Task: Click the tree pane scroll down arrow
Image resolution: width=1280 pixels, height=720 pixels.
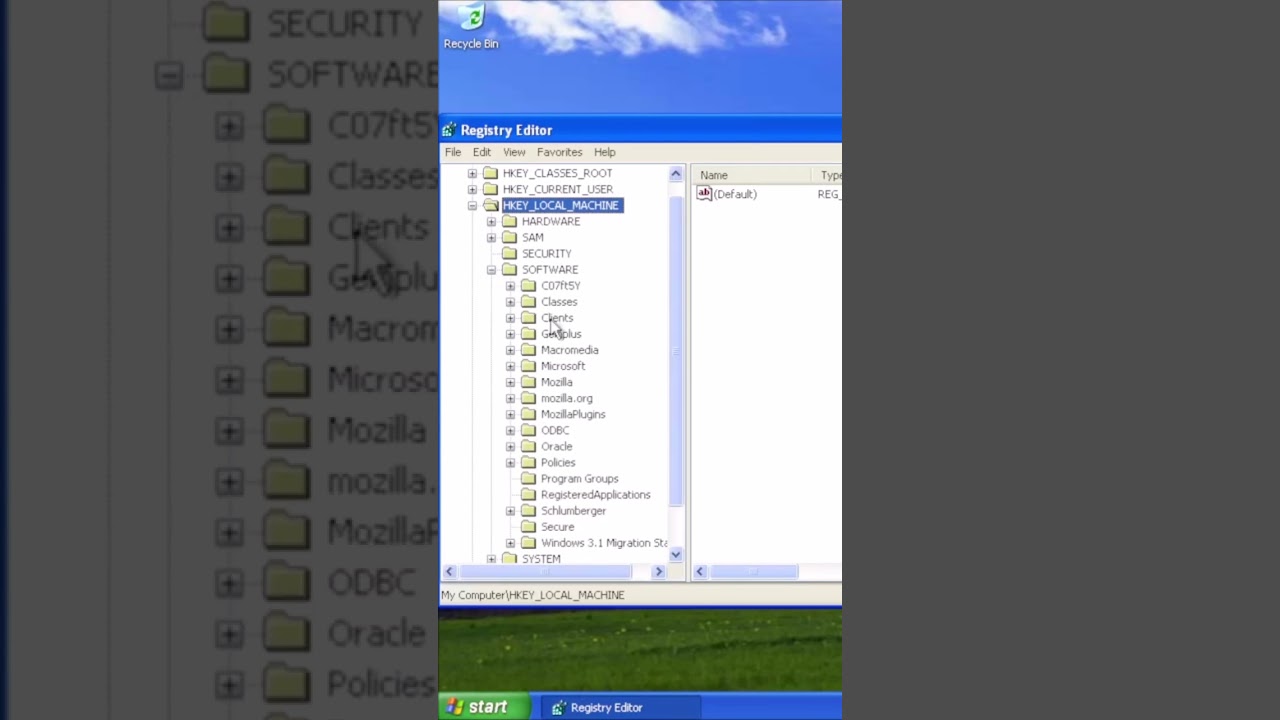Action: (676, 555)
